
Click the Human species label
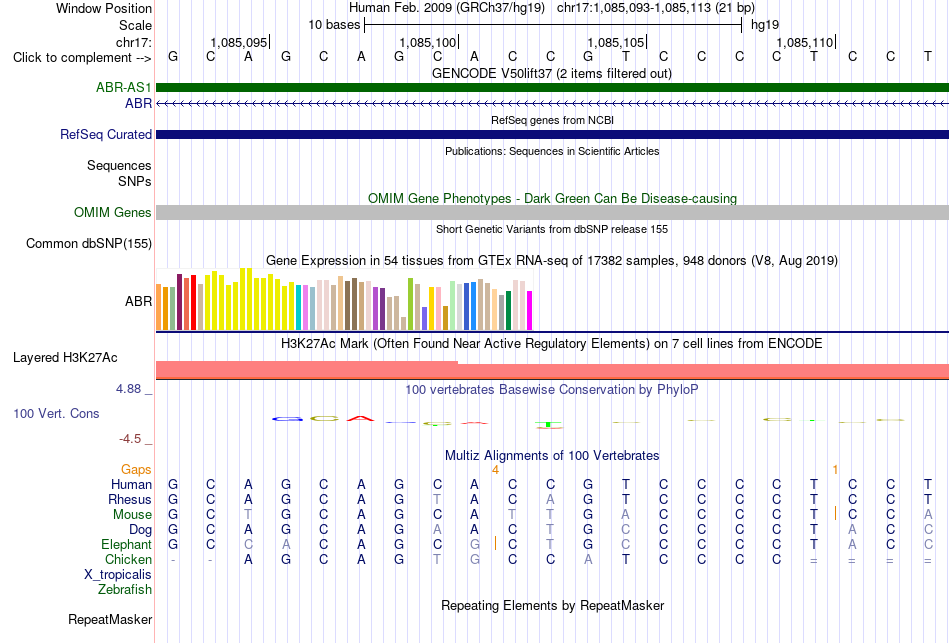(x=131, y=485)
